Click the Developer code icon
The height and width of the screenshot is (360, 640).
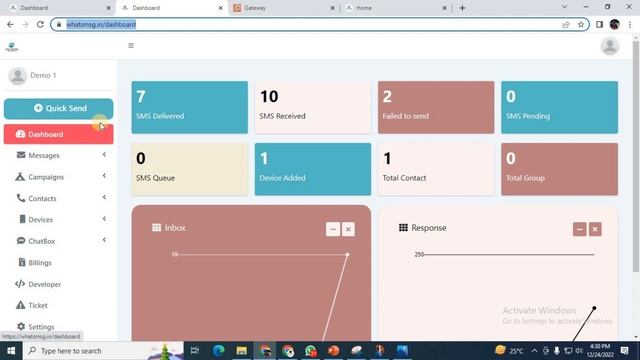click(x=20, y=284)
